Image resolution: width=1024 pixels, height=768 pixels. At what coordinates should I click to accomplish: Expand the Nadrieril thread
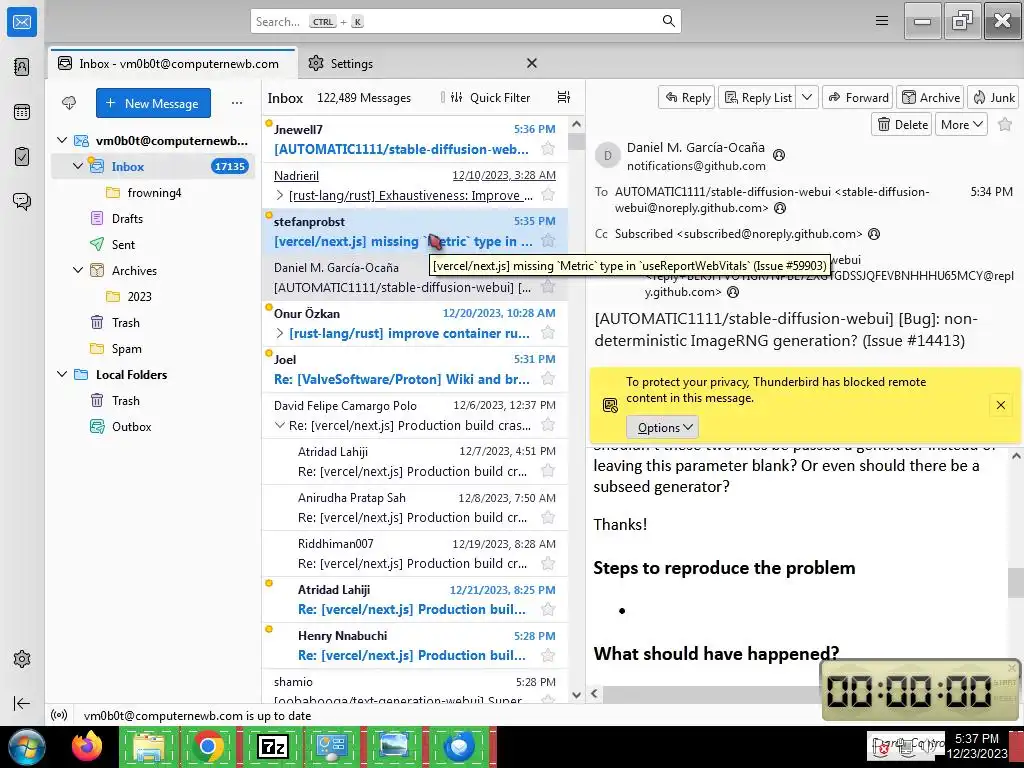[x=280, y=195]
